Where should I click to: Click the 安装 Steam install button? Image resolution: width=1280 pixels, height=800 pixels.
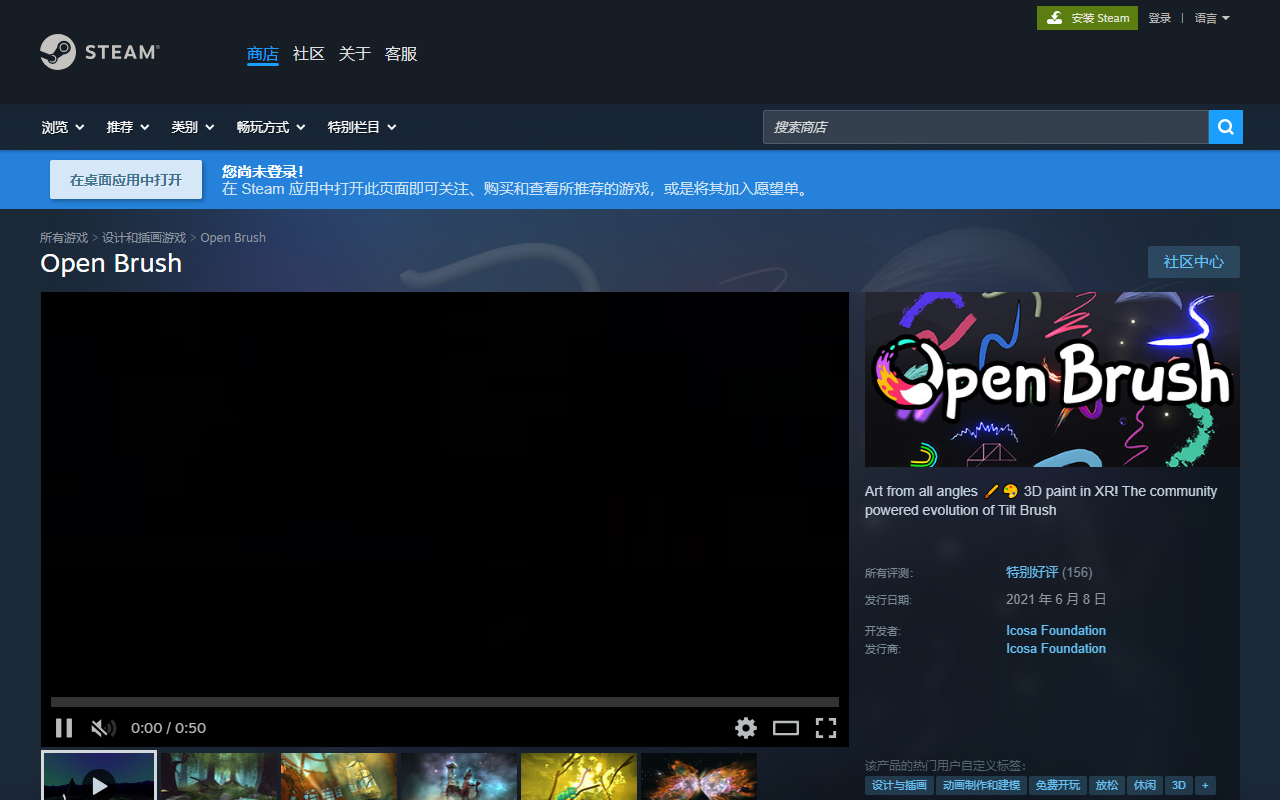pyautogui.click(x=1087, y=18)
